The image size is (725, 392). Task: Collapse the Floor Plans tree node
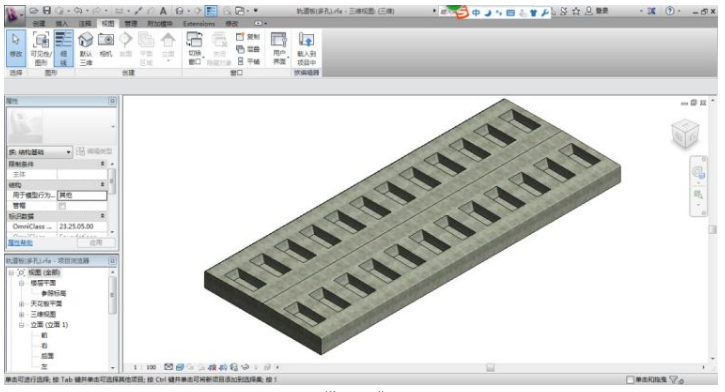point(21,283)
